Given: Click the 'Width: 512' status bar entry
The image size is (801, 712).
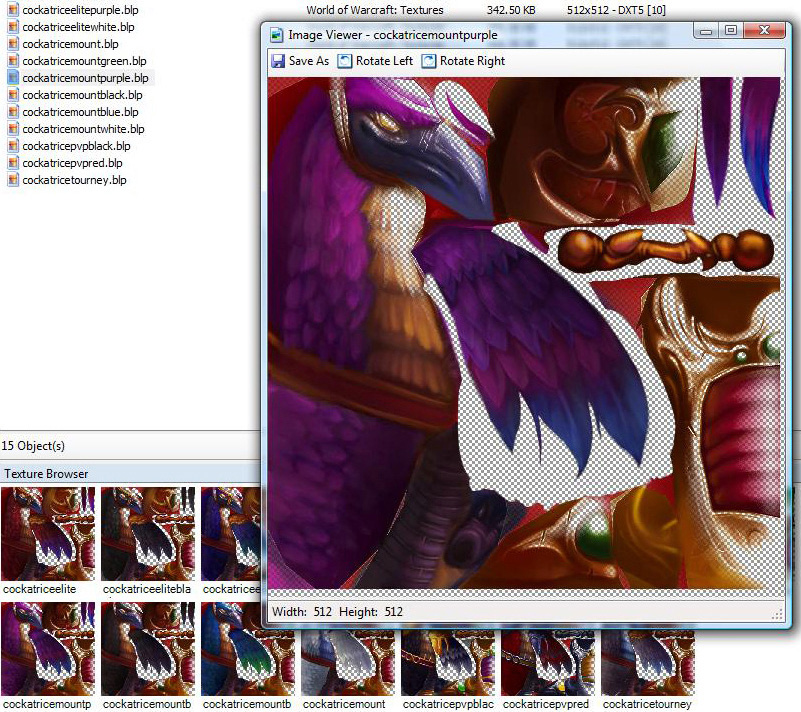Looking at the screenshot, I should (302, 612).
